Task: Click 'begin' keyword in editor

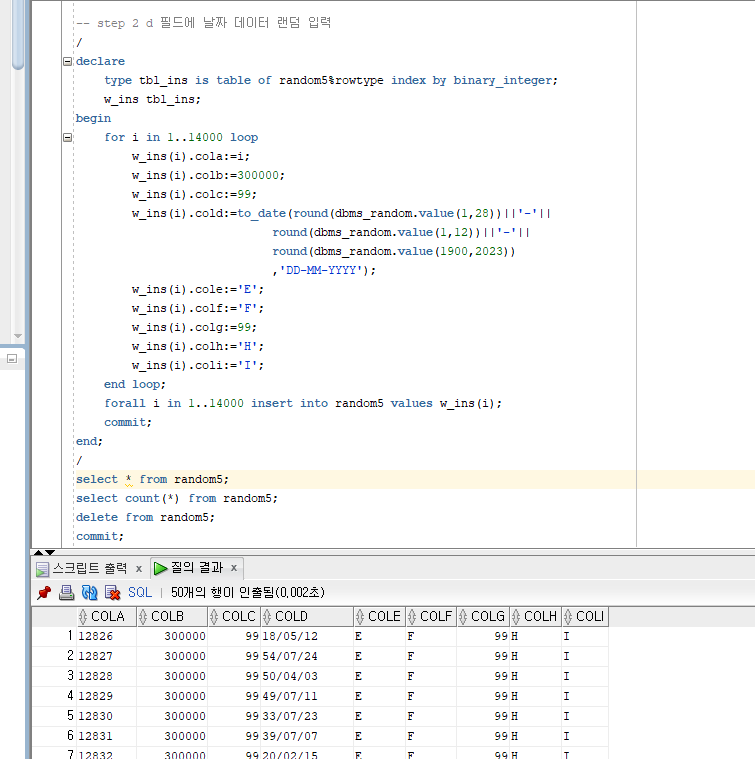Action: 93,119
